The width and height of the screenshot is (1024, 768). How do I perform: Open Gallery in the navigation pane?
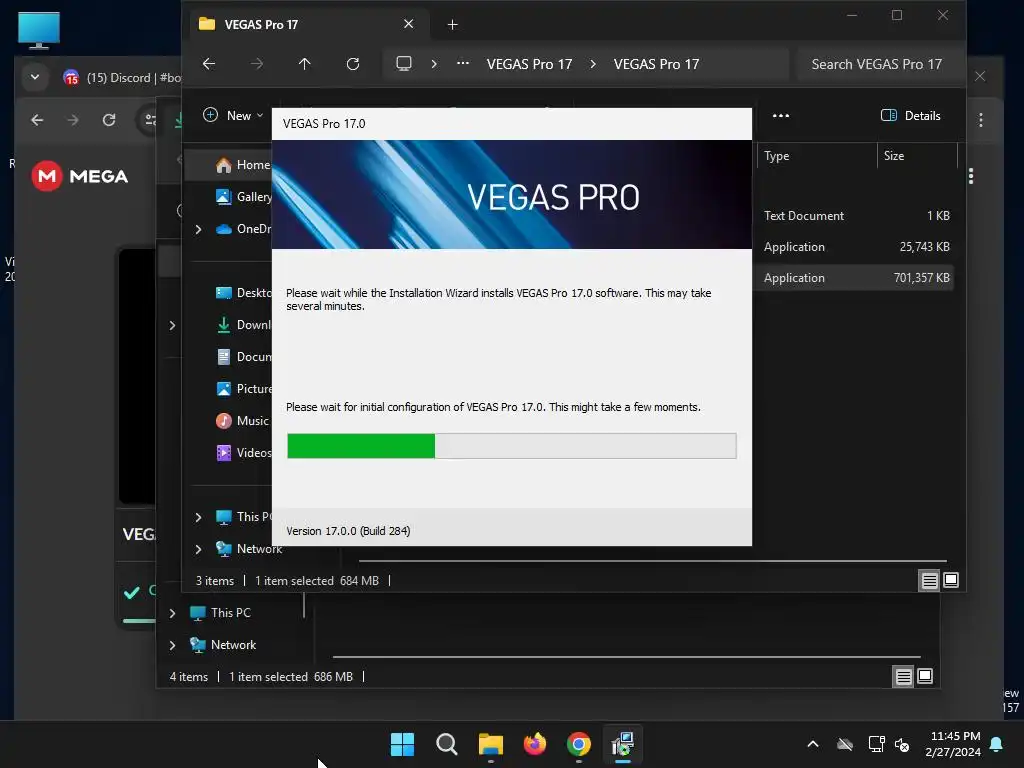pos(243,197)
